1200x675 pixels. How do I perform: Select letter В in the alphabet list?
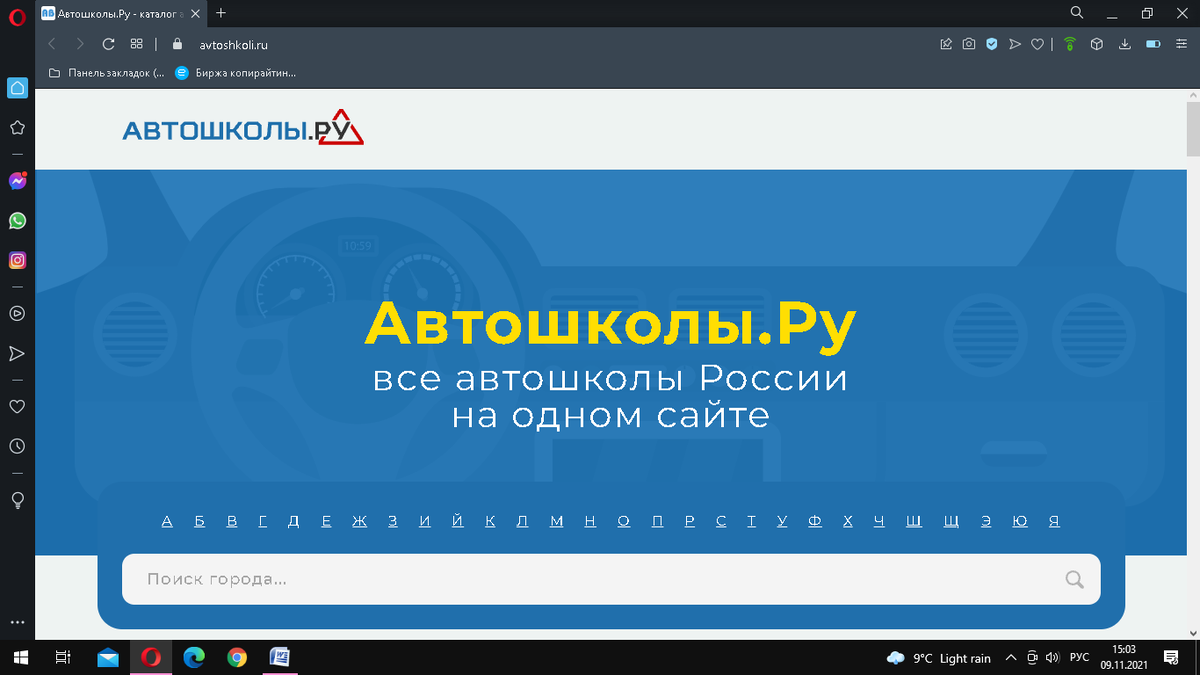click(x=232, y=521)
